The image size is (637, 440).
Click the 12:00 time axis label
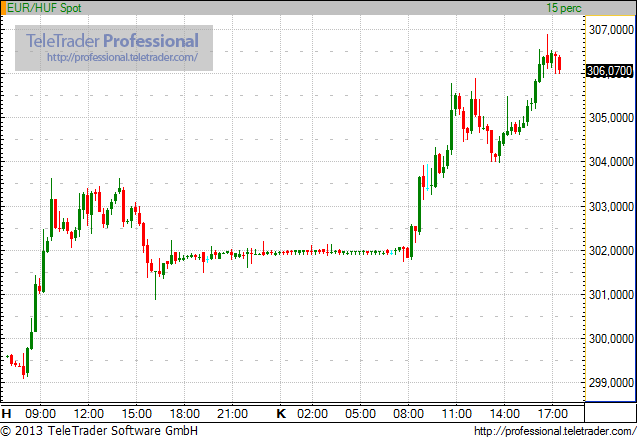pos(88,414)
